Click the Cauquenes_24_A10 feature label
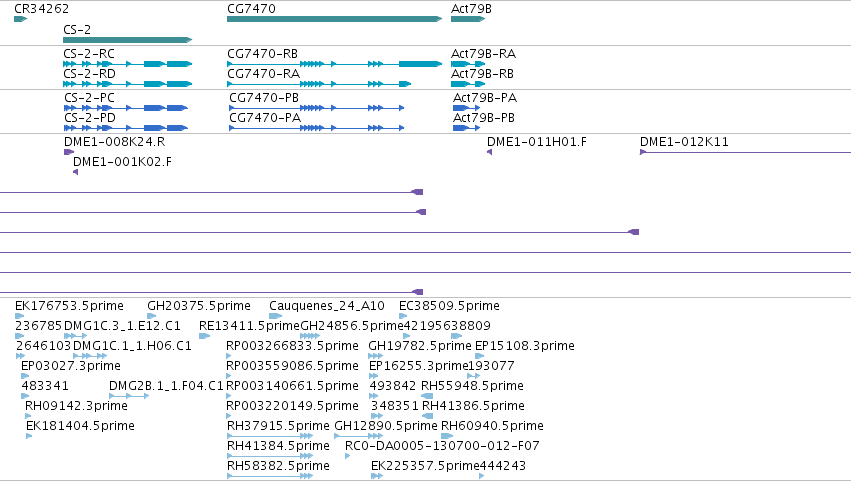 327,306
